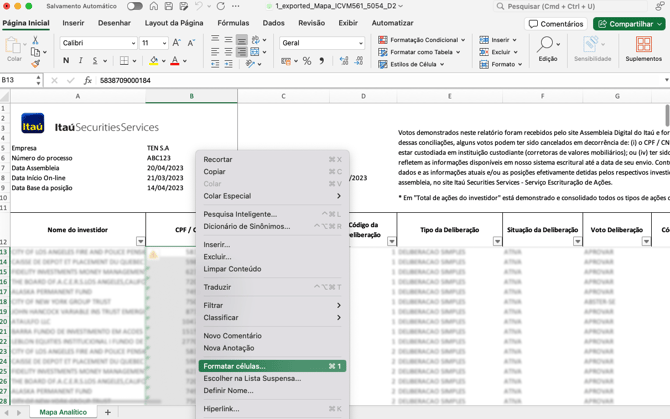Toggle the Salvamento Automático switch
The height and width of the screenshot is (419, 670).
point(134,6)
